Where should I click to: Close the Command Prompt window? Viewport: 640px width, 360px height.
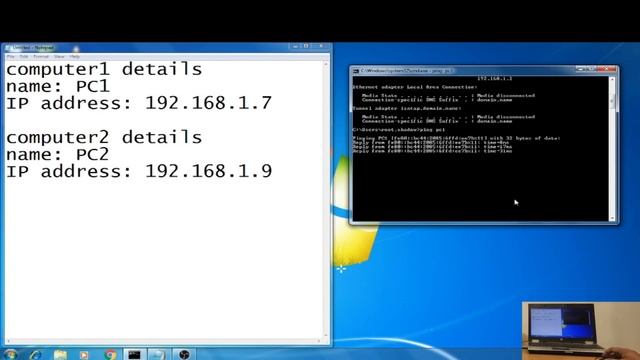coord(607,69)
